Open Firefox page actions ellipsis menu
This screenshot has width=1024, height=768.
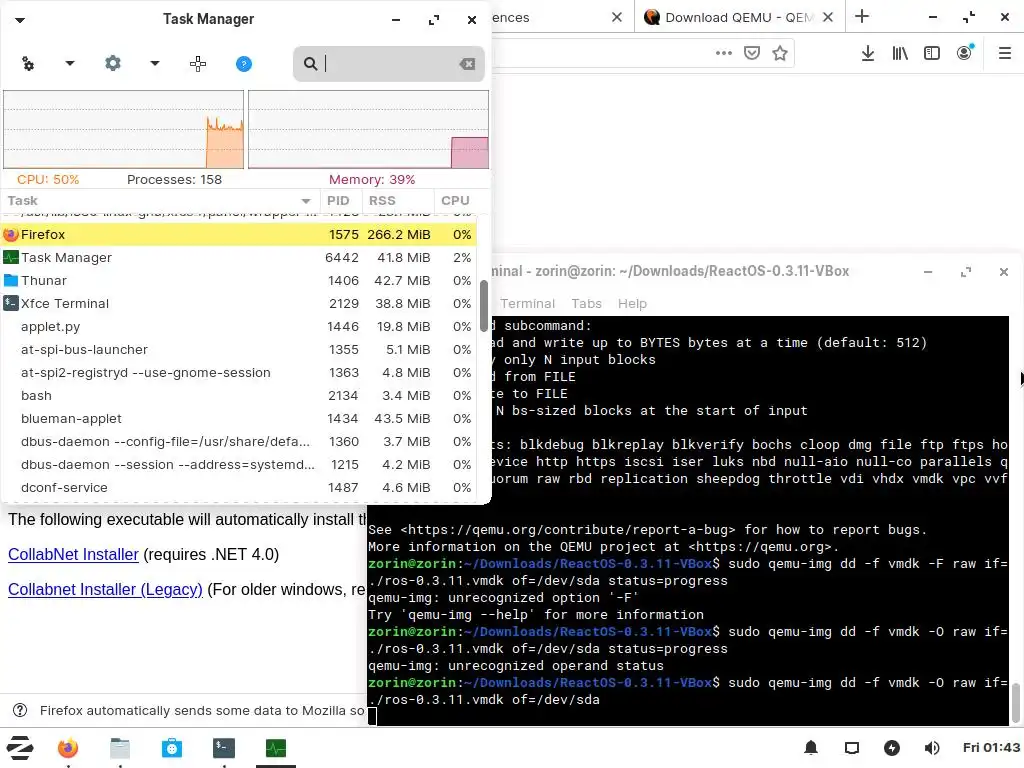724,53
